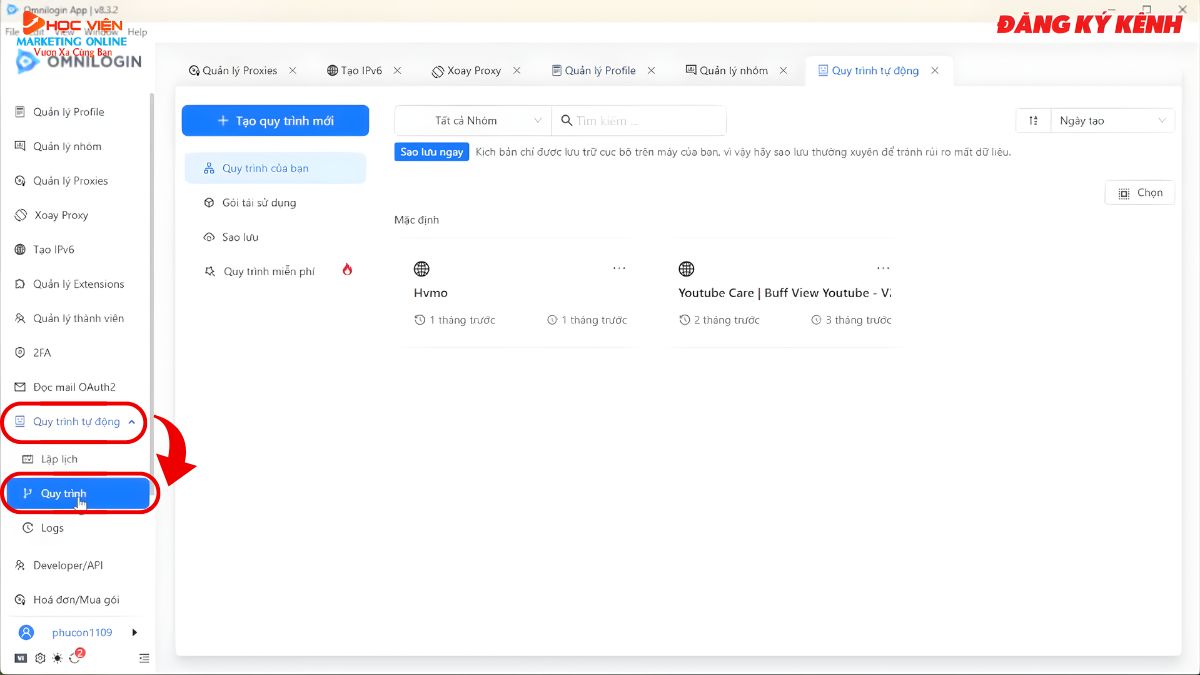The height and width of the screenshot is (675, 1200).
Task: Open the Ngày tạo sort dropdown
Action: pyautogui.click(x=1112, y=121)
